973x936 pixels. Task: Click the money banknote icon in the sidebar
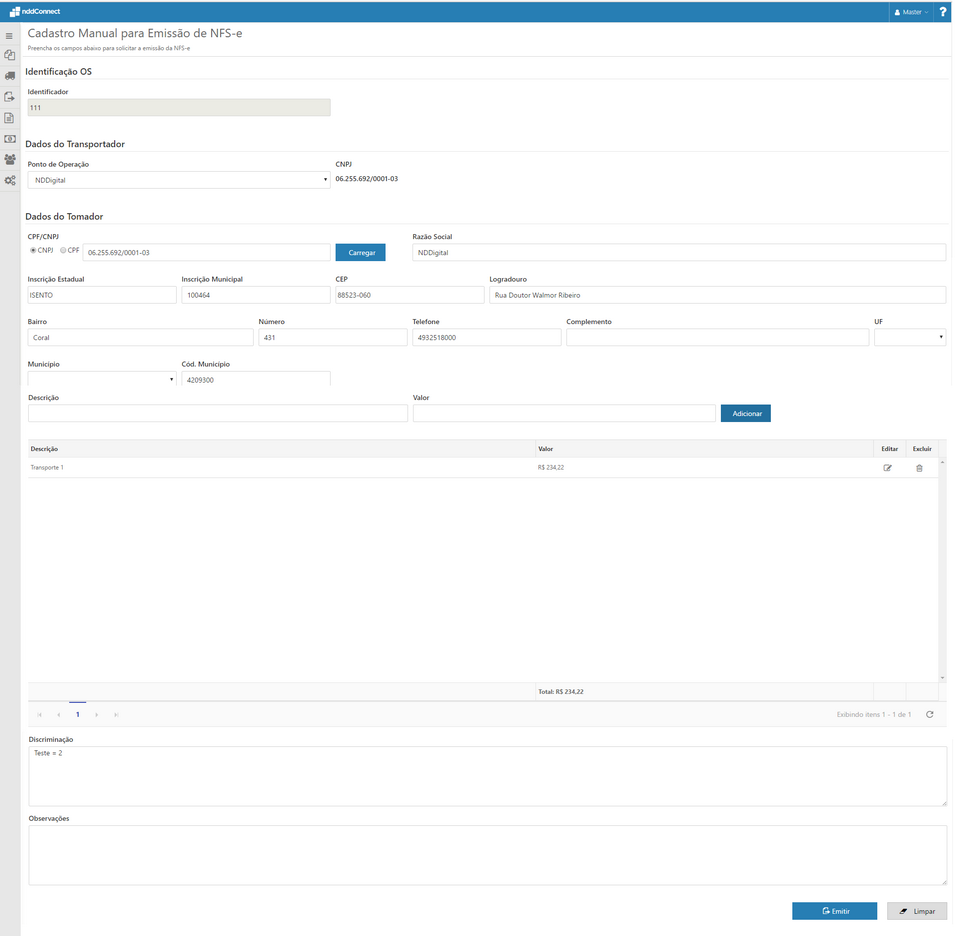[9, 139]
